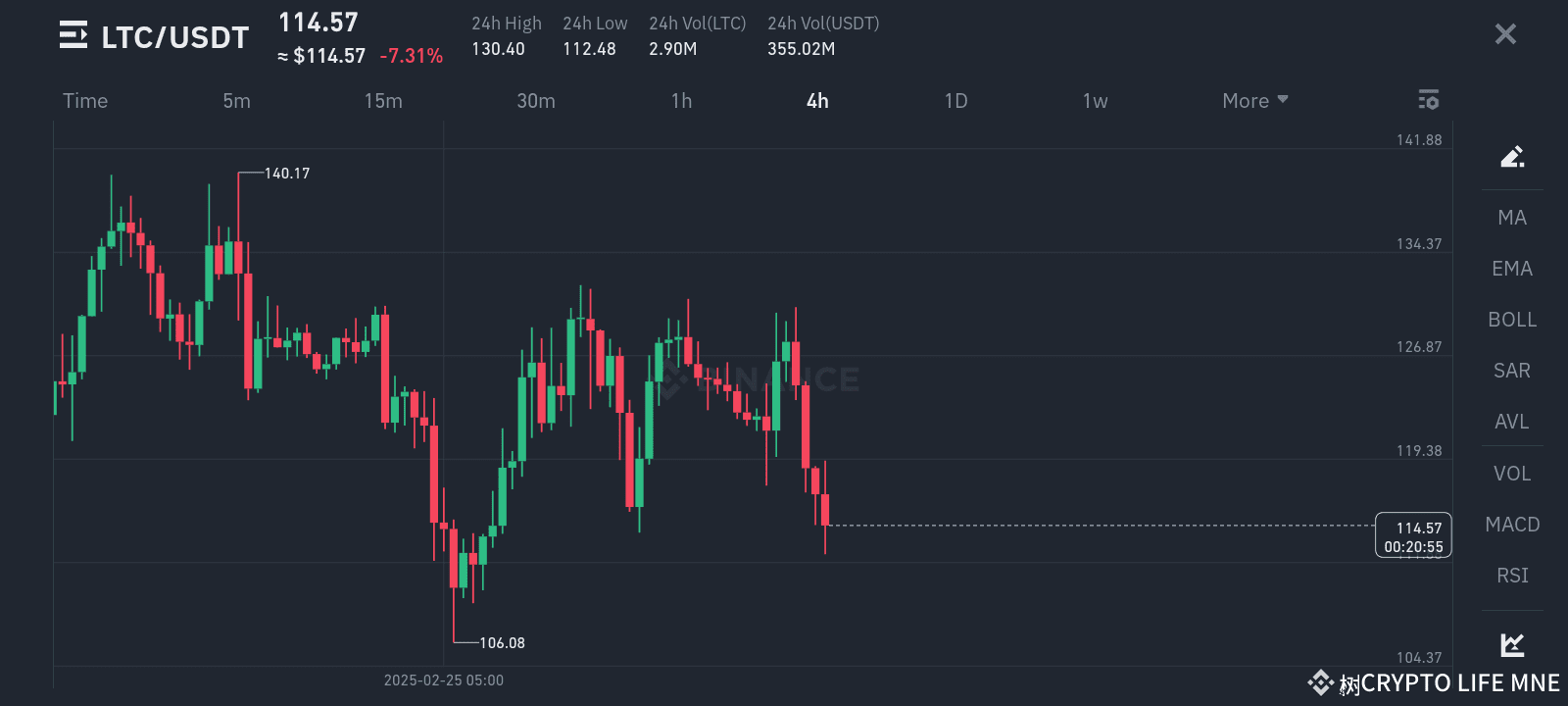Toggle the BOLL Bollinger Bands indicator
Screen dimensions: 1568x706
tap(1512, 319)
